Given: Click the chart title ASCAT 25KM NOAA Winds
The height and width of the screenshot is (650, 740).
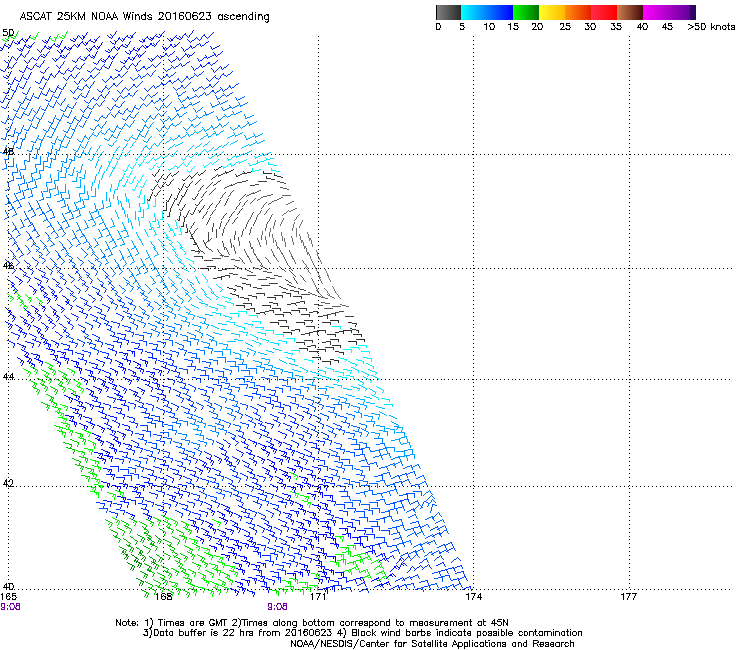Looking at the screenshot, I should click(144, 16).
